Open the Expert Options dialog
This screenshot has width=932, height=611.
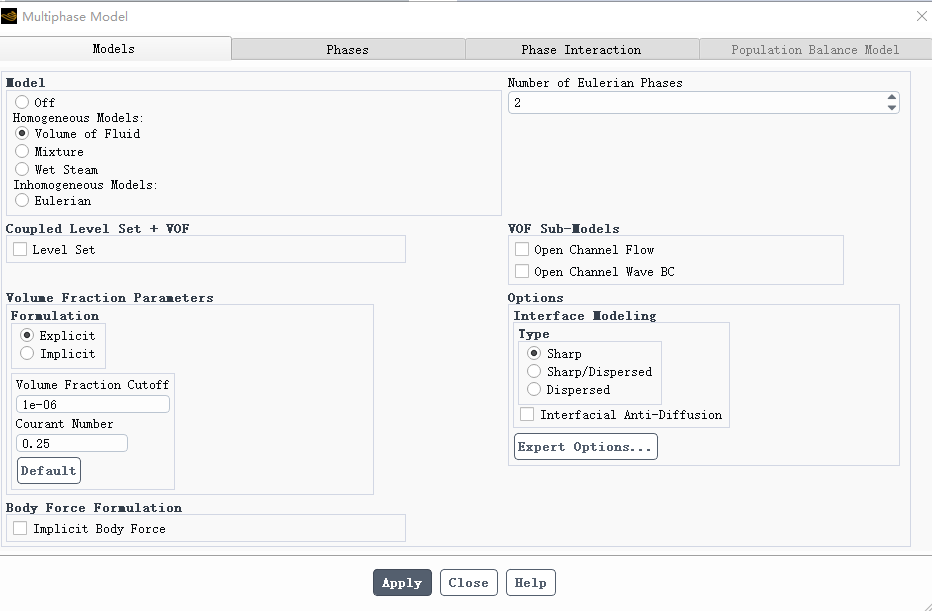(x=585, y=447)
